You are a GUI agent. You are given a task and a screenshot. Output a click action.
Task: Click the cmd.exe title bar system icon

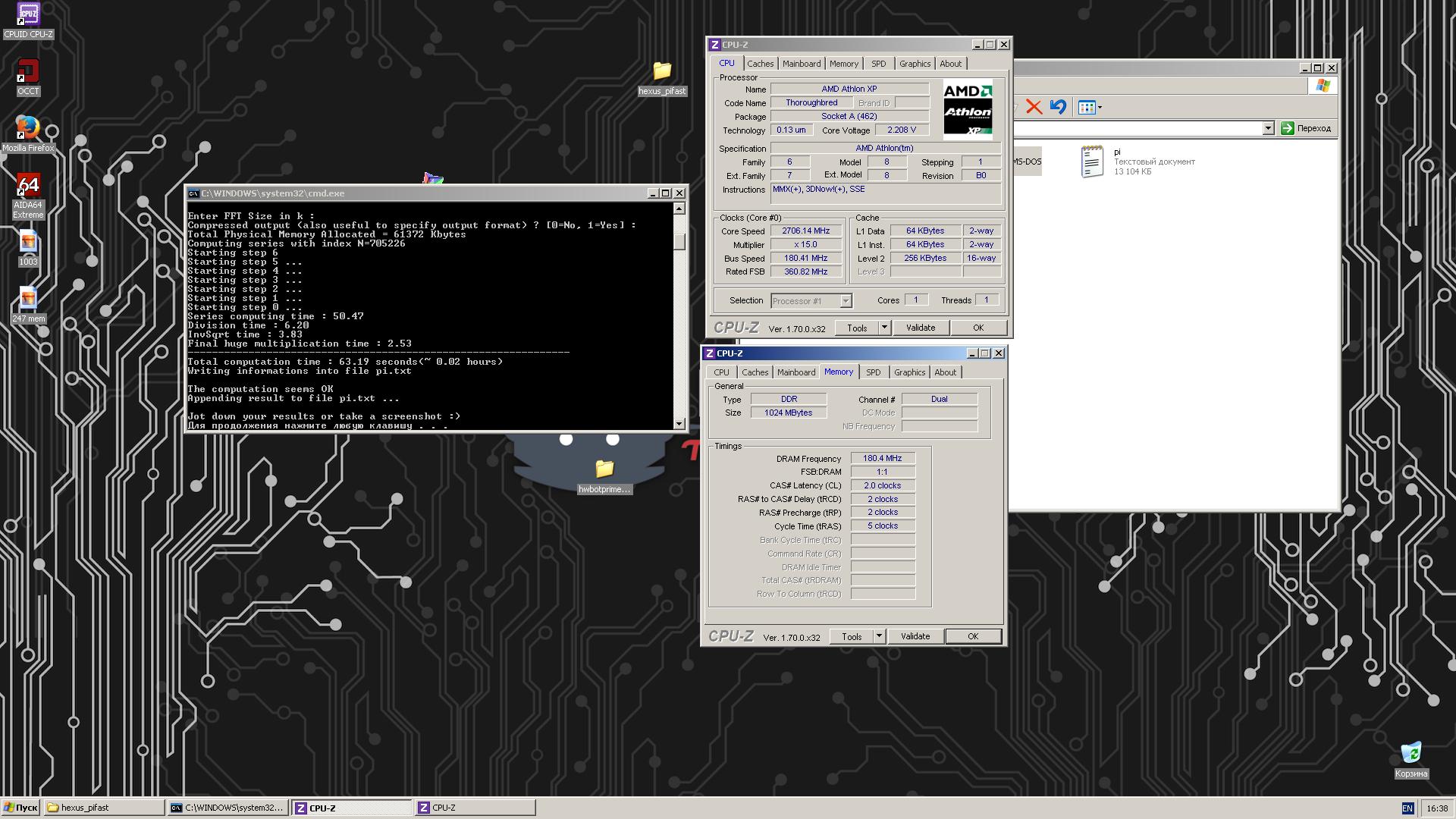click(193, 193)
